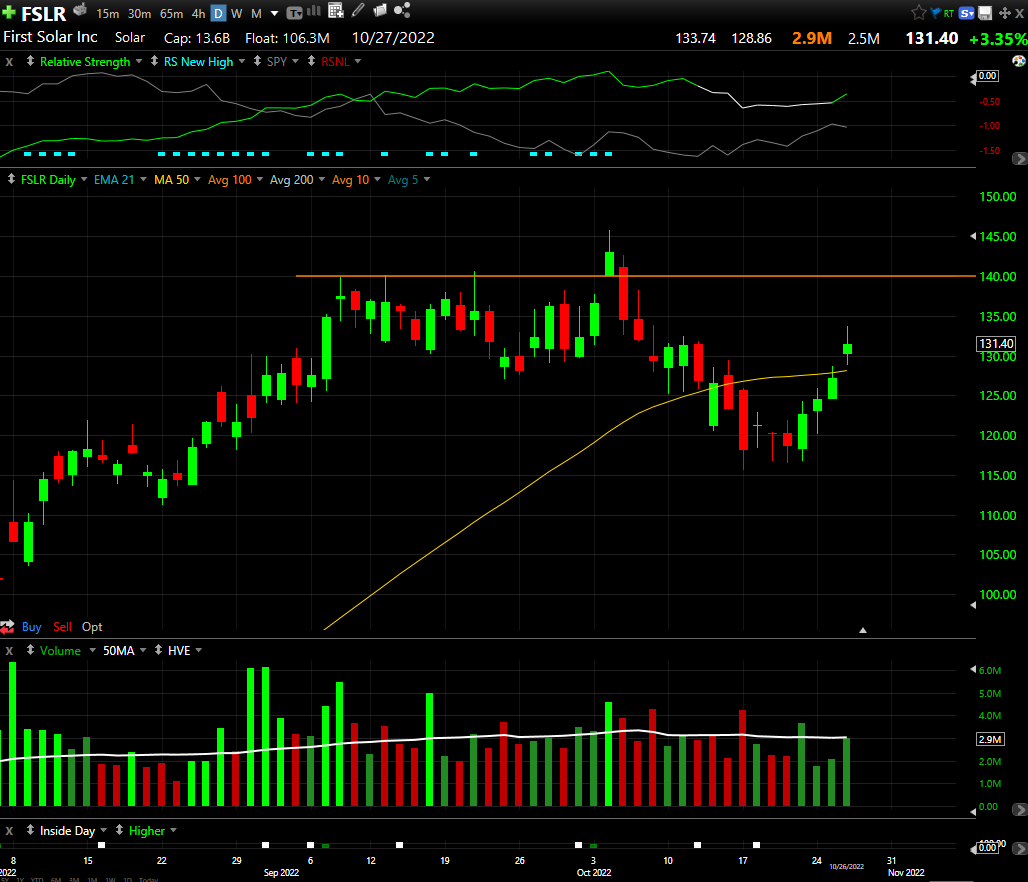Click reorder arrows beside RSNL
Screen dimensions: 1028x882
311,61
